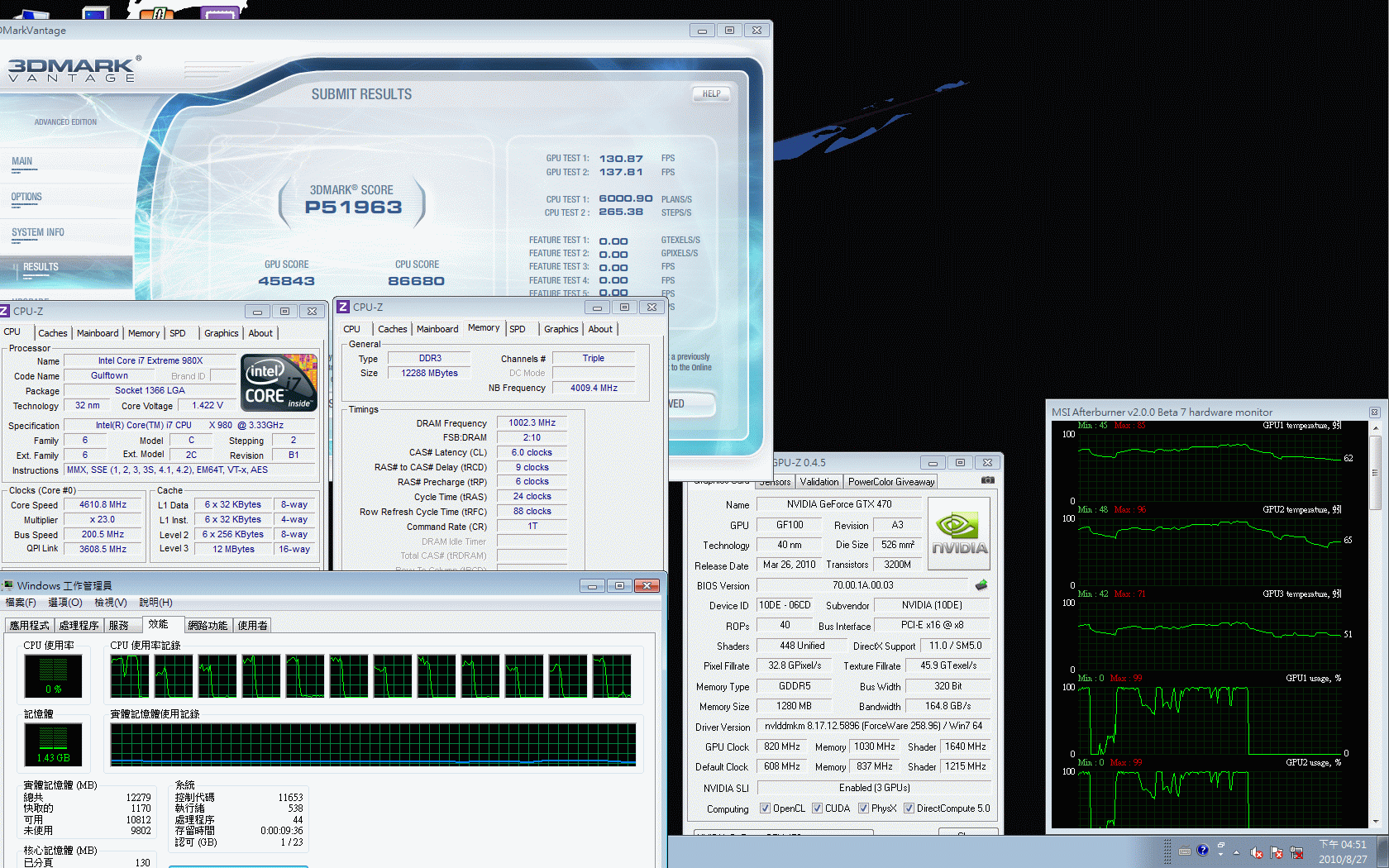Open Graphics tab in CPU-Z Memory window
This screenshot has height=868, width=1389.
pos(561,329)
